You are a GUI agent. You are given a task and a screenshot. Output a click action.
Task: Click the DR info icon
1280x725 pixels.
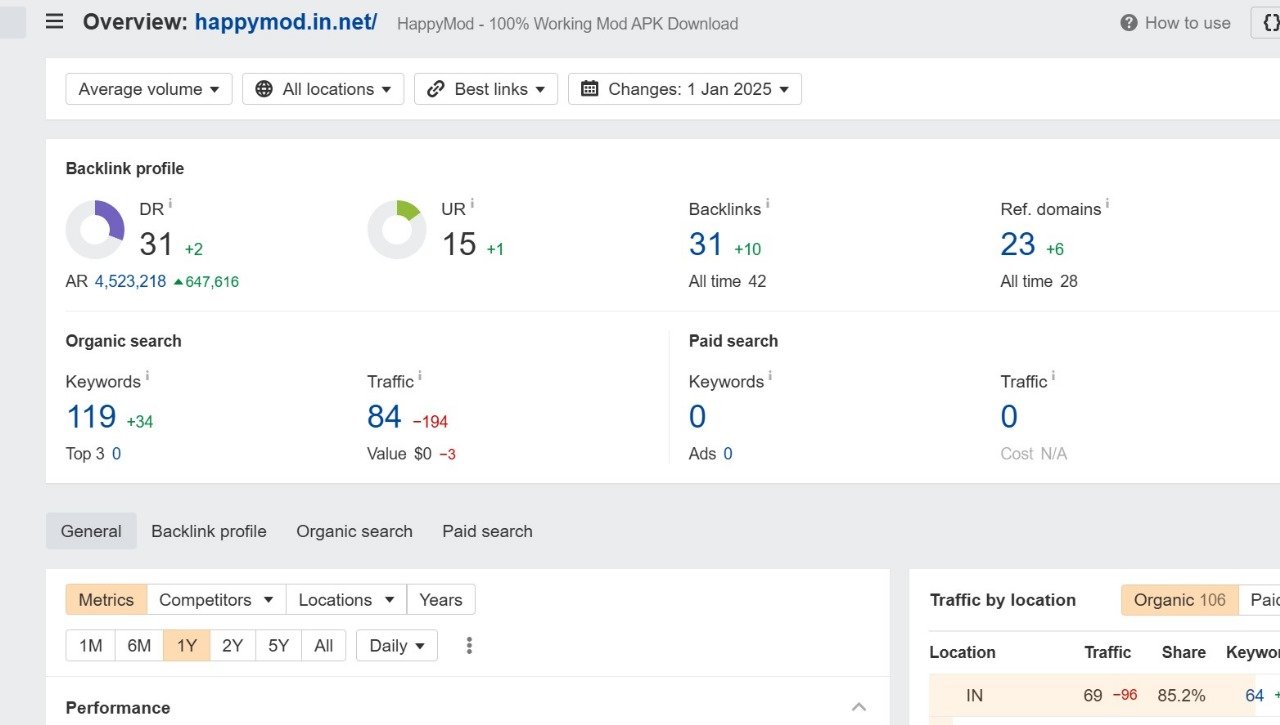170,204
